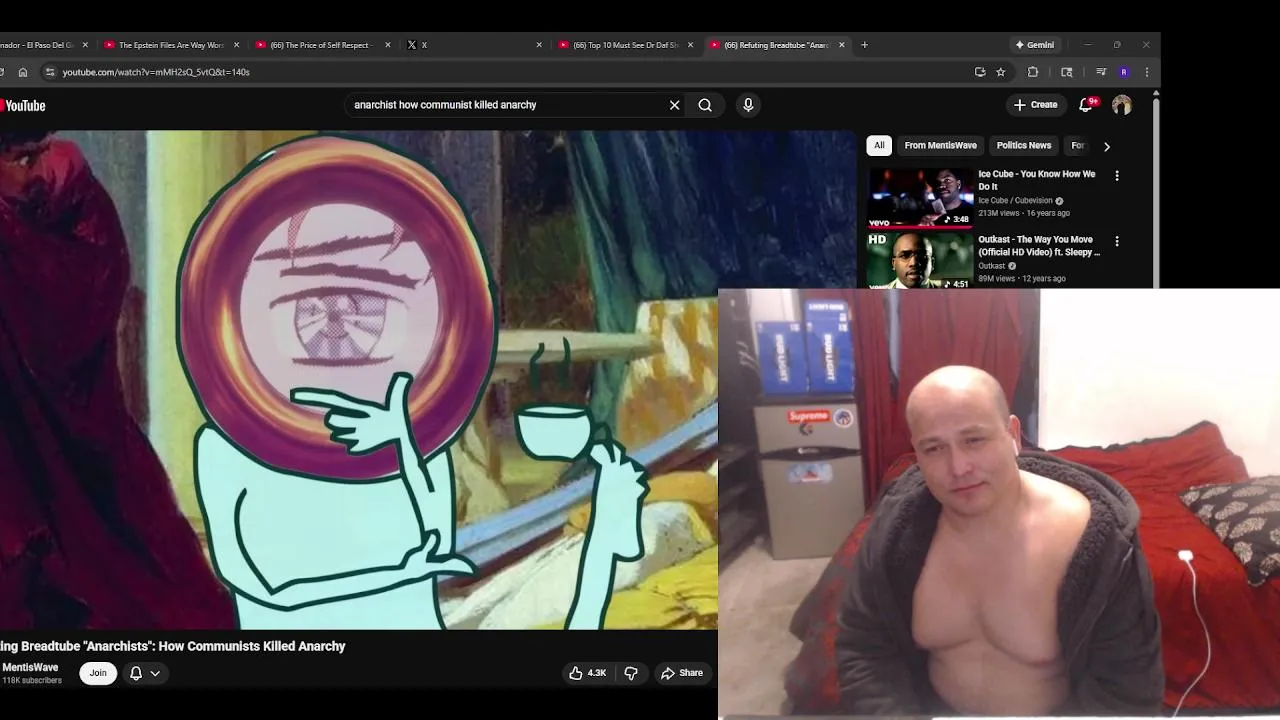This screenshot has height=720, width=1280.
Task: Open YouTube notifications bell
Action: click(1085, 104)
